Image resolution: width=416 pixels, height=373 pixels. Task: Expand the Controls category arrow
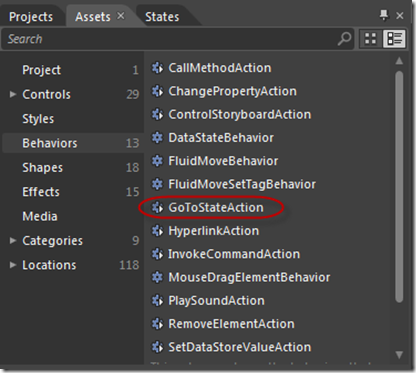point(13,94)
